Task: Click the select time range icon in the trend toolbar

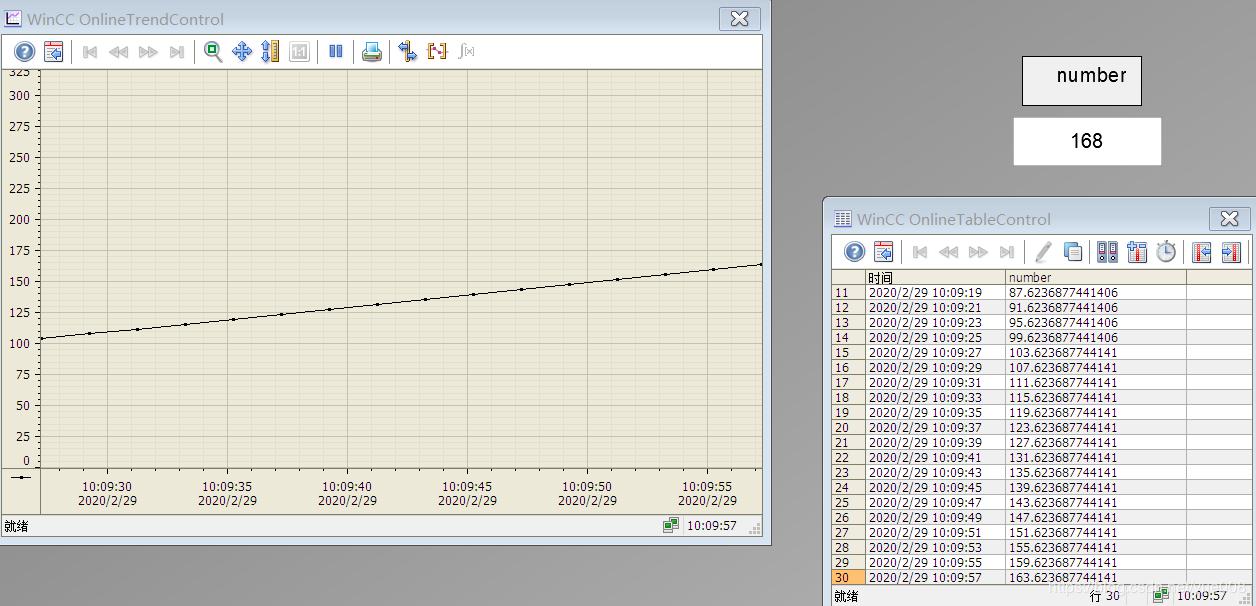Action: (408, 52)
